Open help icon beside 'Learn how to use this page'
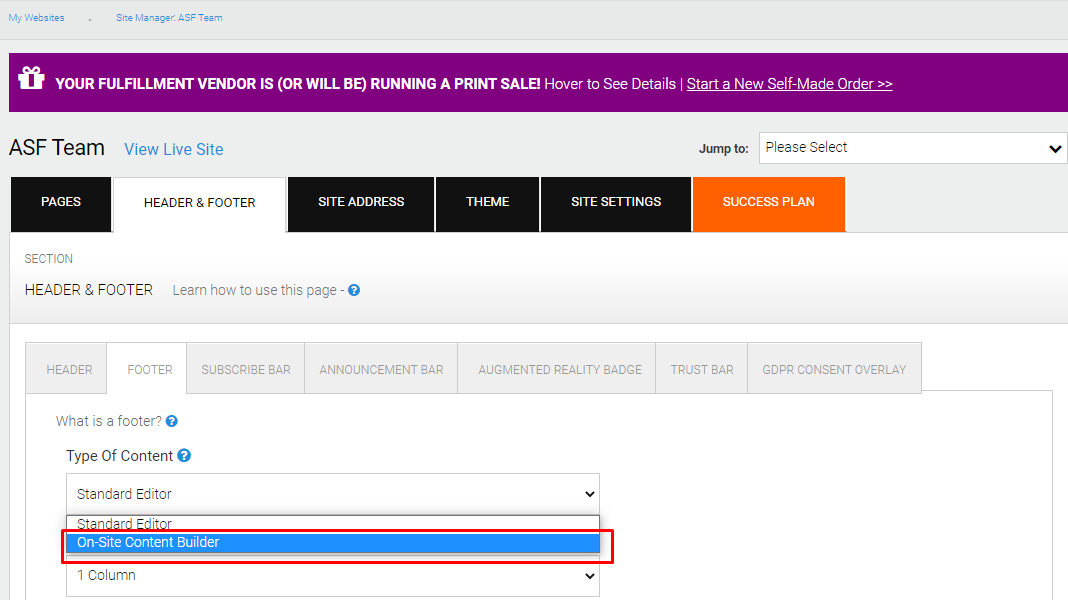The image size is (1068, 600). (x=354, y=290)
